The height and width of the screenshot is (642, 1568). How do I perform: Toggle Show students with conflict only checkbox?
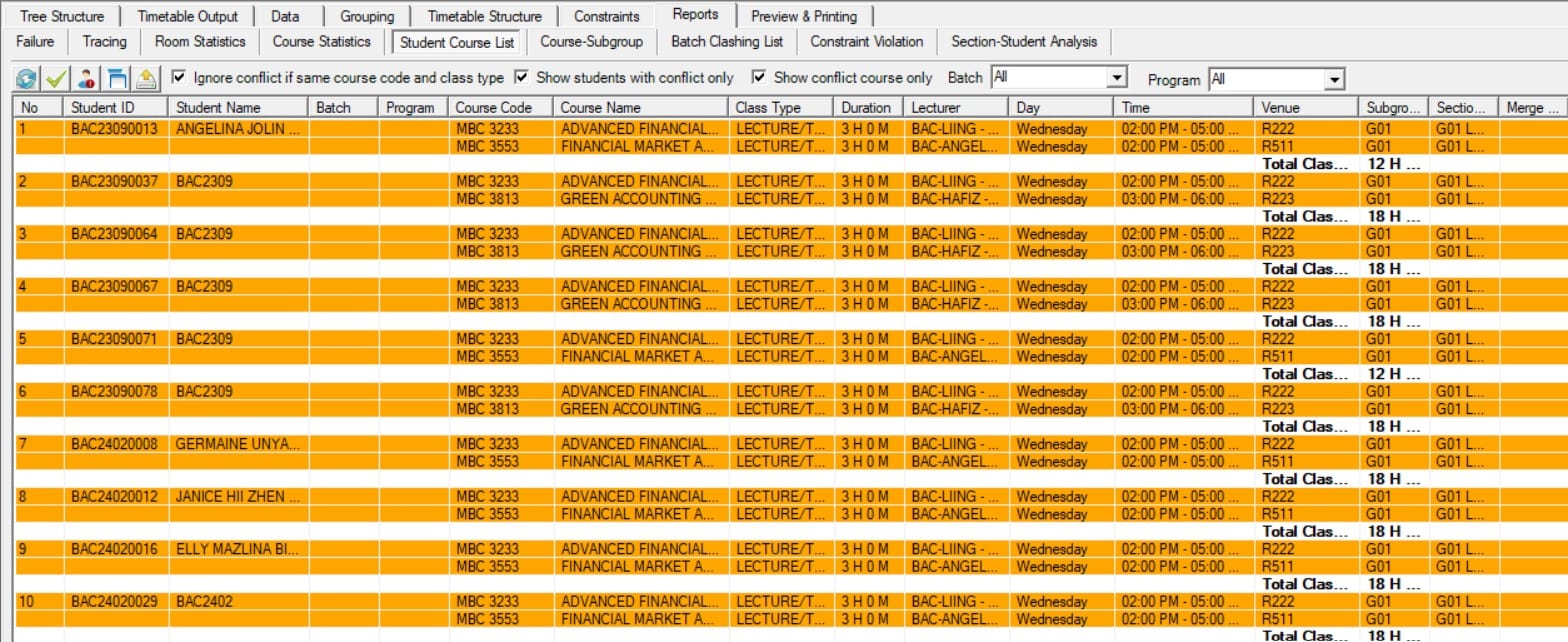(x=521, y=77)
